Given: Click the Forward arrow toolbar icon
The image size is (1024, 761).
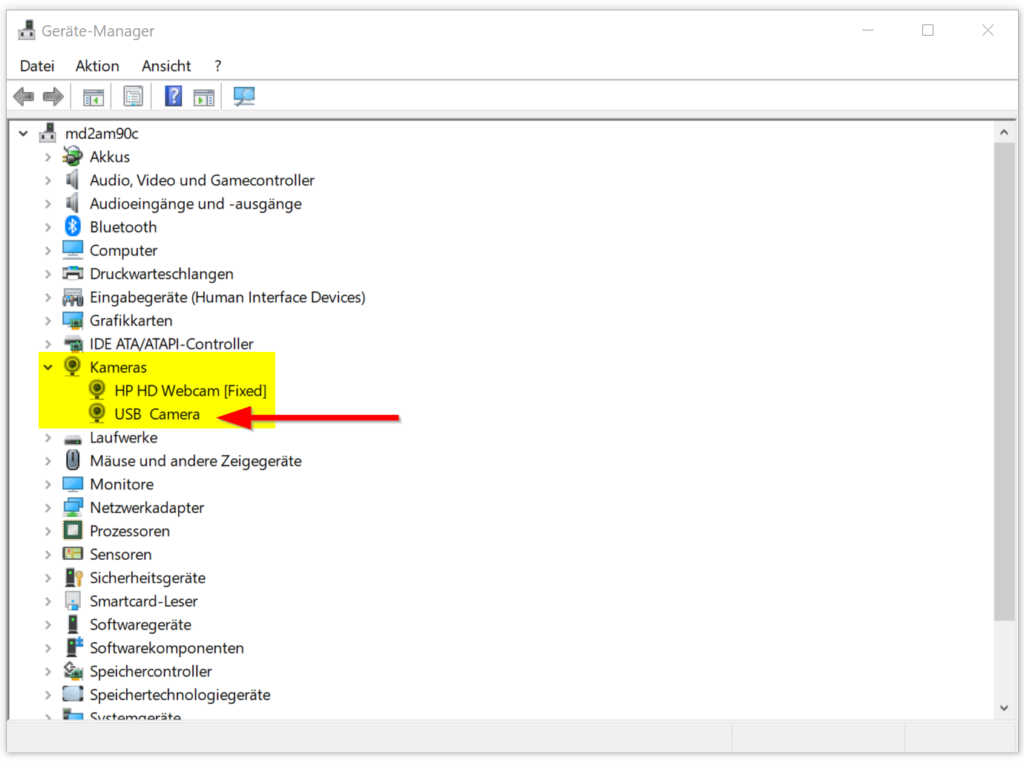Looking at the screenshot, I should point(53,97).
